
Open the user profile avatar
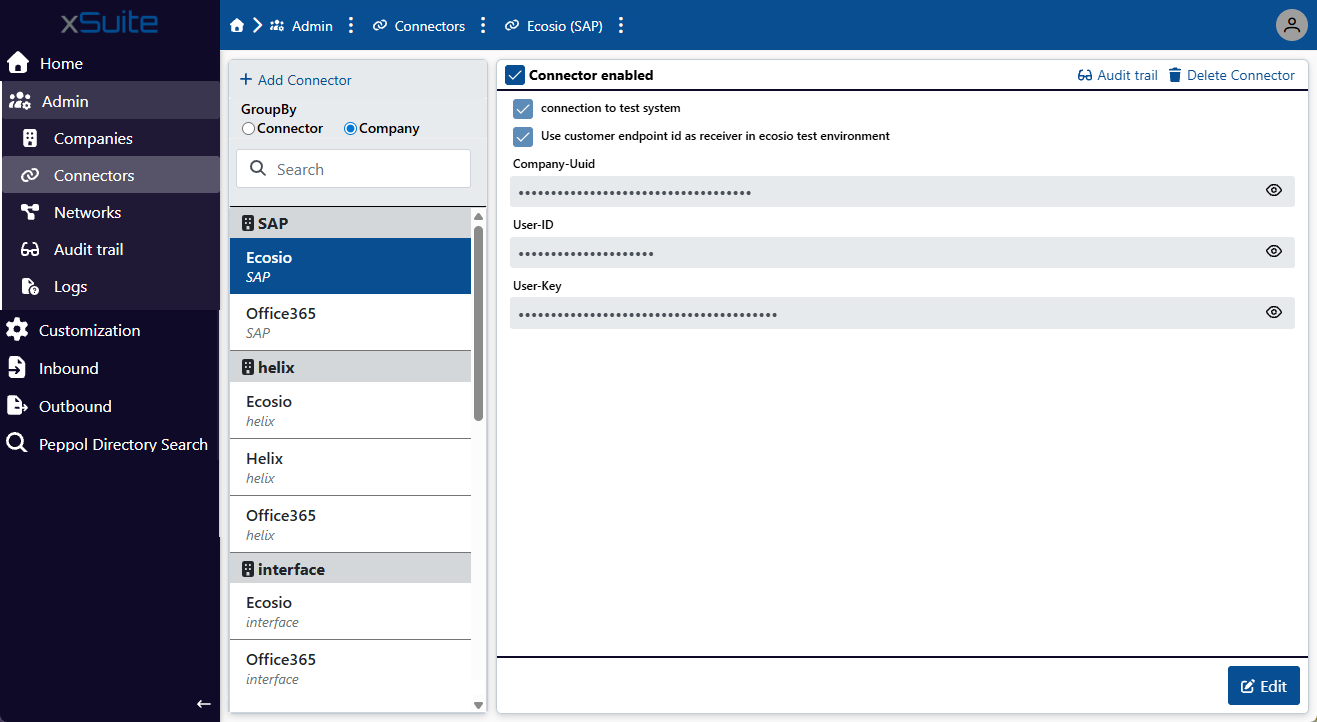click(1292, 26)
